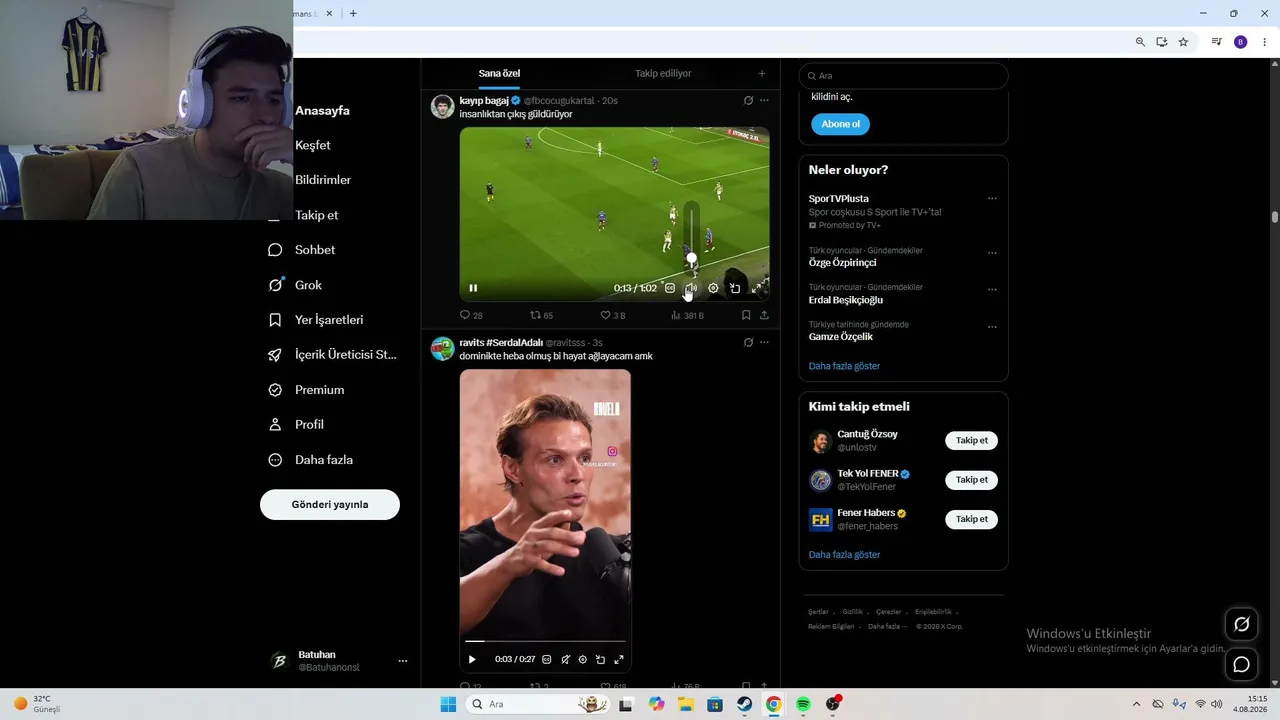This screenshot has width=1280, height=720.
Task: Show more trends under Neler oluyor
Action: click(x=845, y=366)
